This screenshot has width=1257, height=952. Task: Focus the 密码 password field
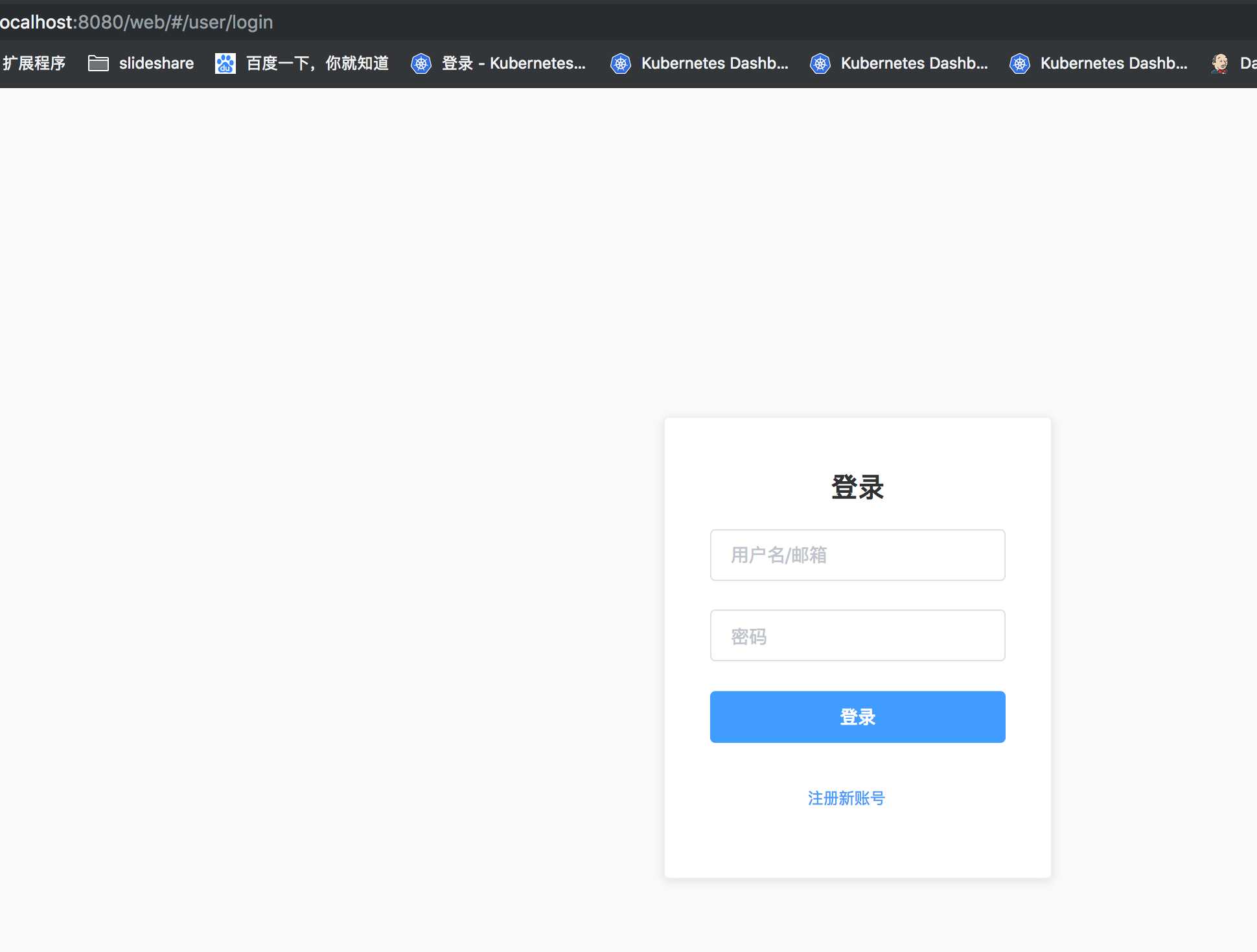[857, 635]
